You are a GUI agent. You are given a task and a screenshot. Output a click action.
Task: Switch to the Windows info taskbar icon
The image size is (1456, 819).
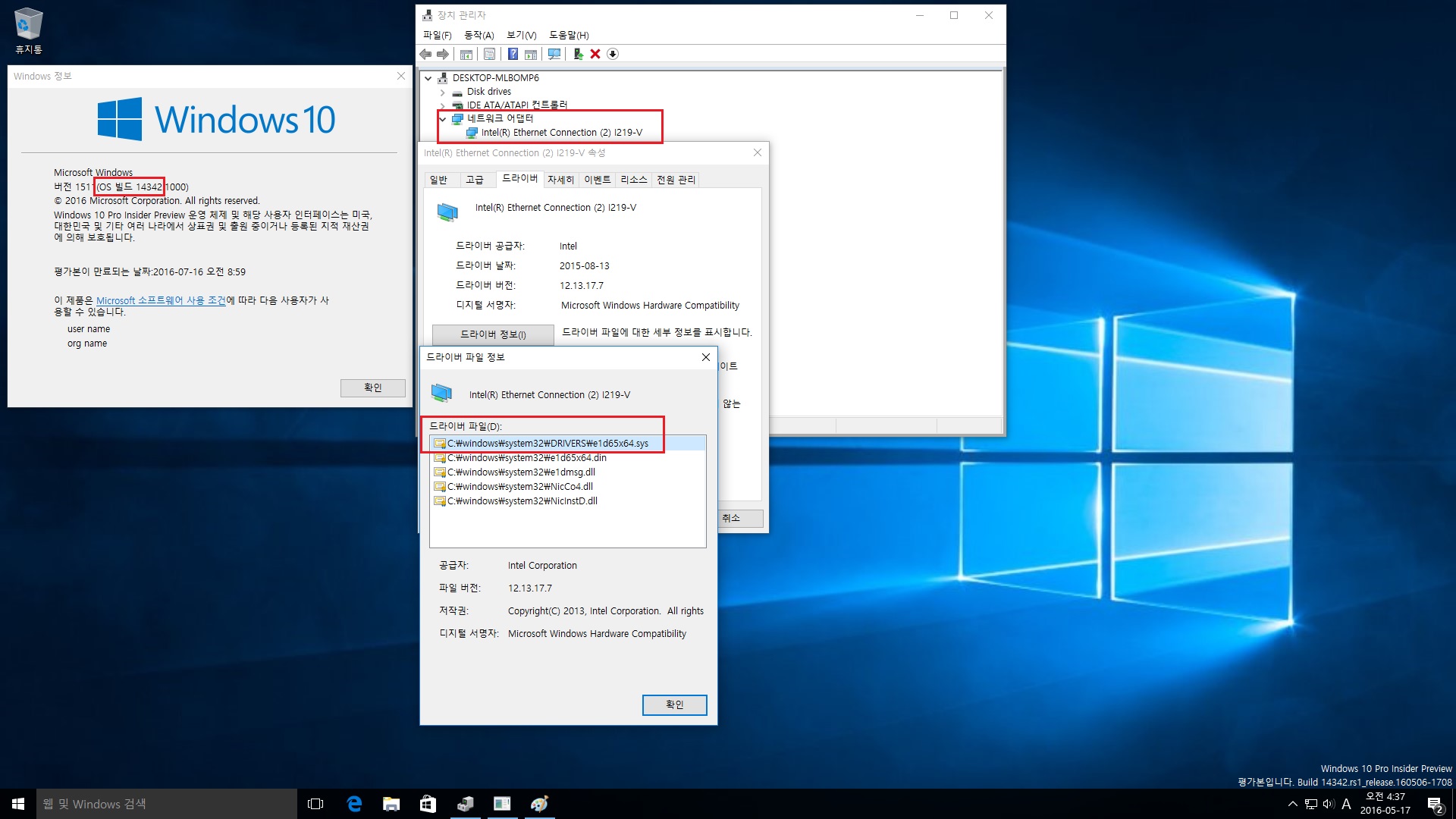point(502,804)
